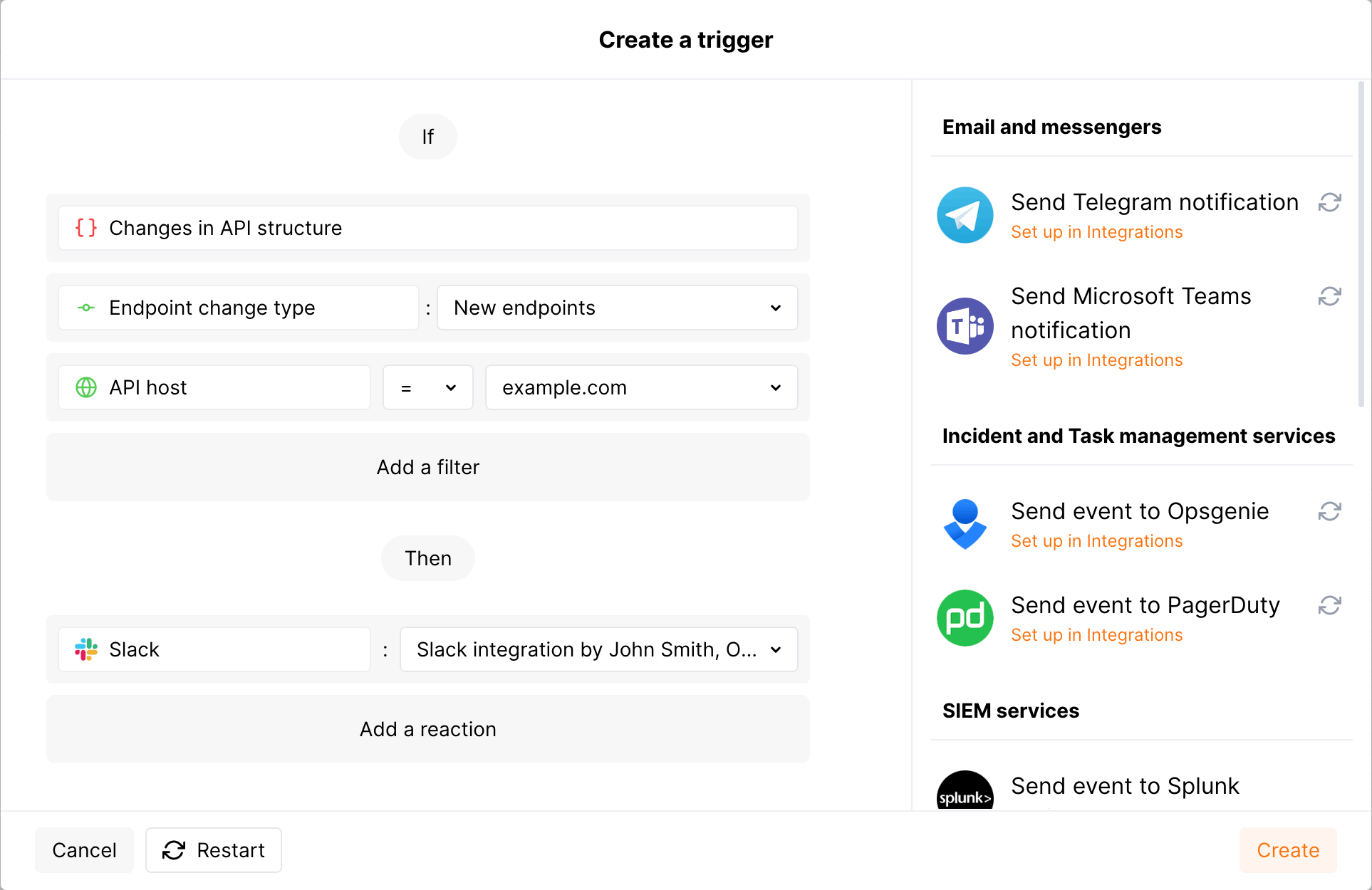Click the globe icon beside API host

85,387
